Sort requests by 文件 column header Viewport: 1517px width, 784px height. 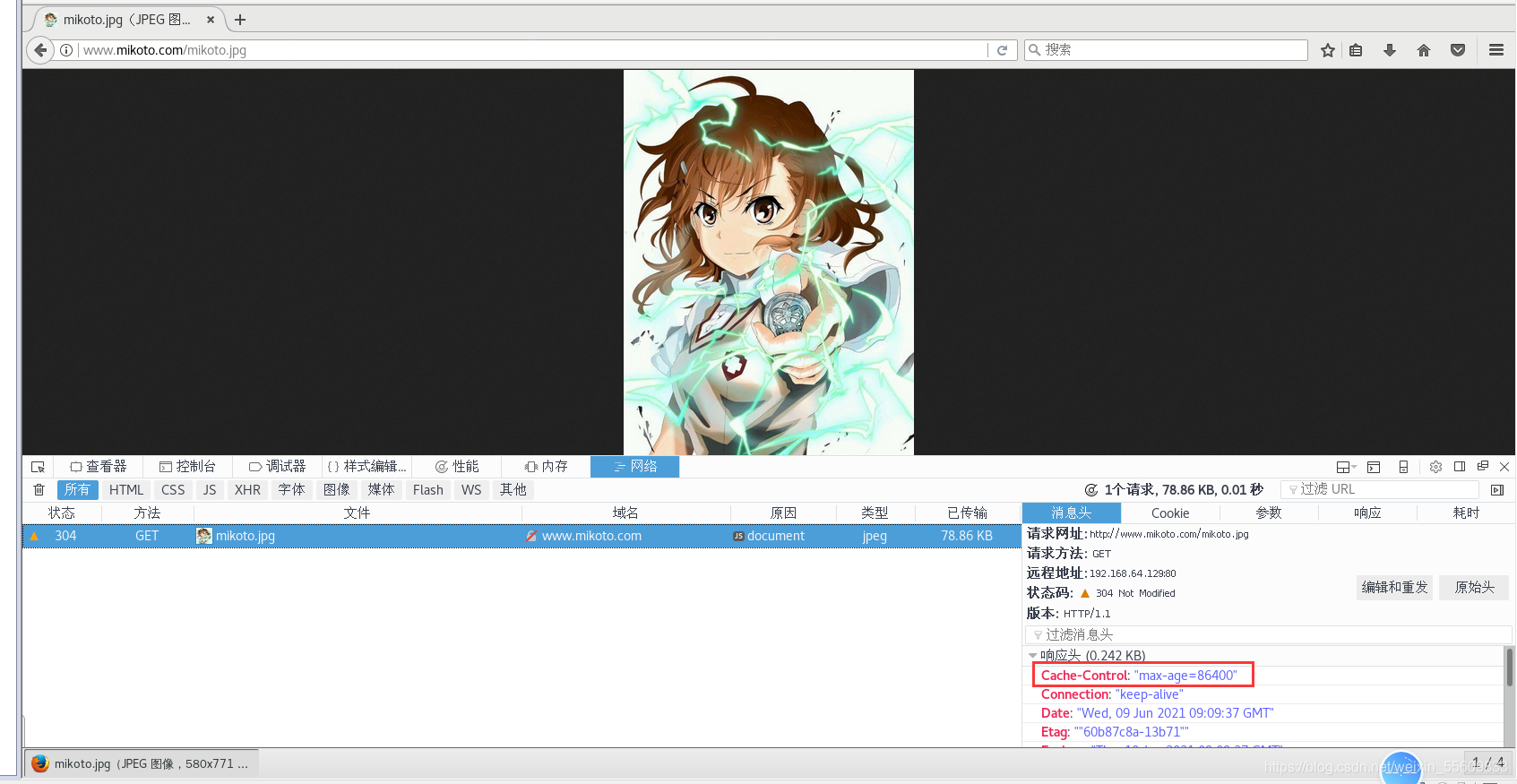coord(357,513)
